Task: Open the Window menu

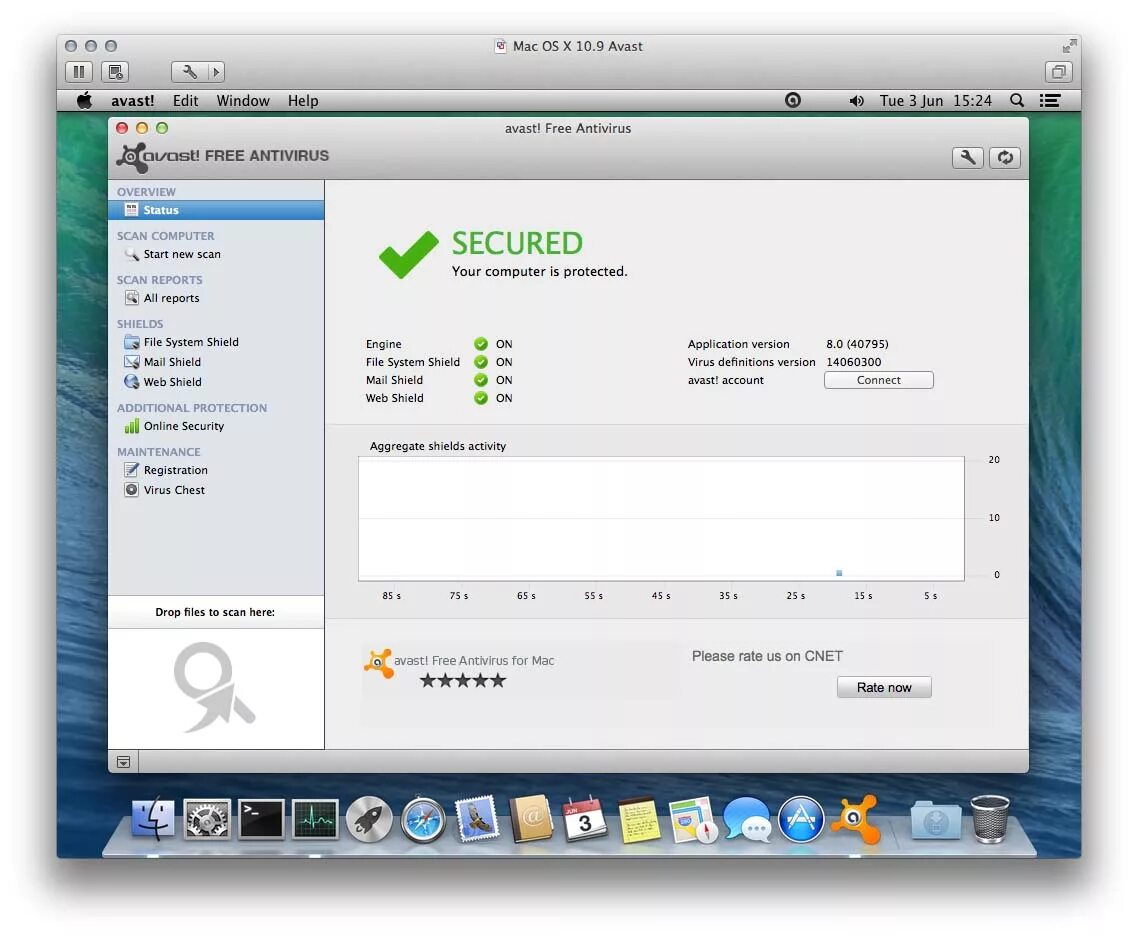Action: 242,101
